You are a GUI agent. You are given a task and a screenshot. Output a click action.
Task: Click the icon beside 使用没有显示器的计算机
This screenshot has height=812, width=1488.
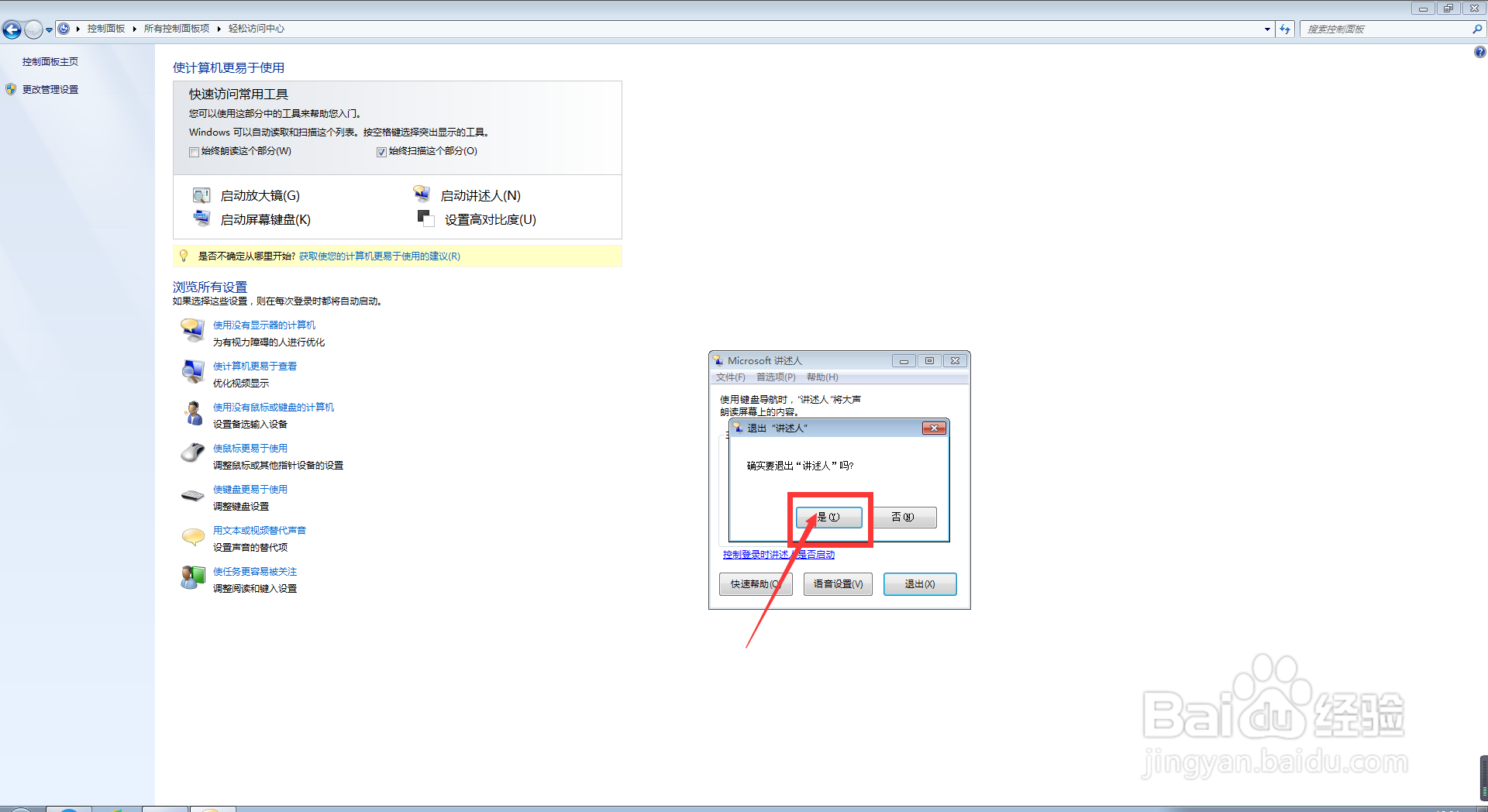tap(192, 330)
